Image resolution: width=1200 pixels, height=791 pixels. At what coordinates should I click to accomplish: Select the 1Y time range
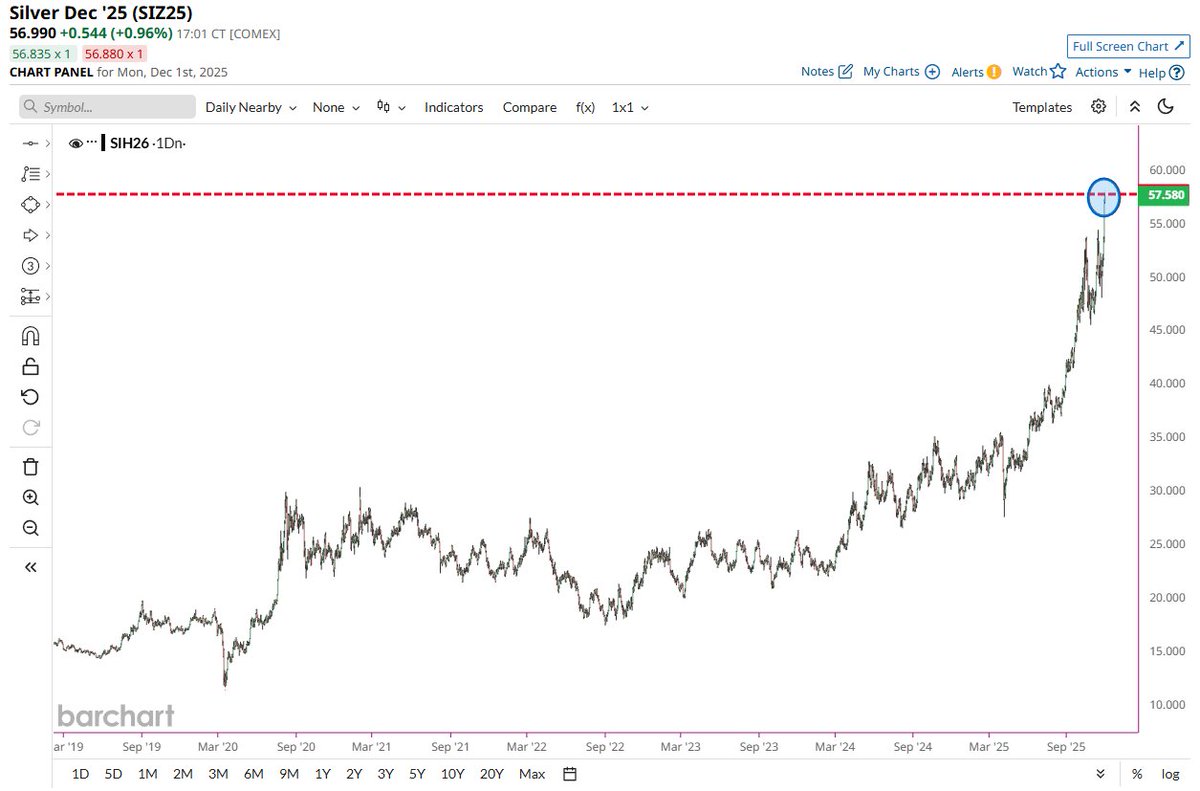(323, 774)
